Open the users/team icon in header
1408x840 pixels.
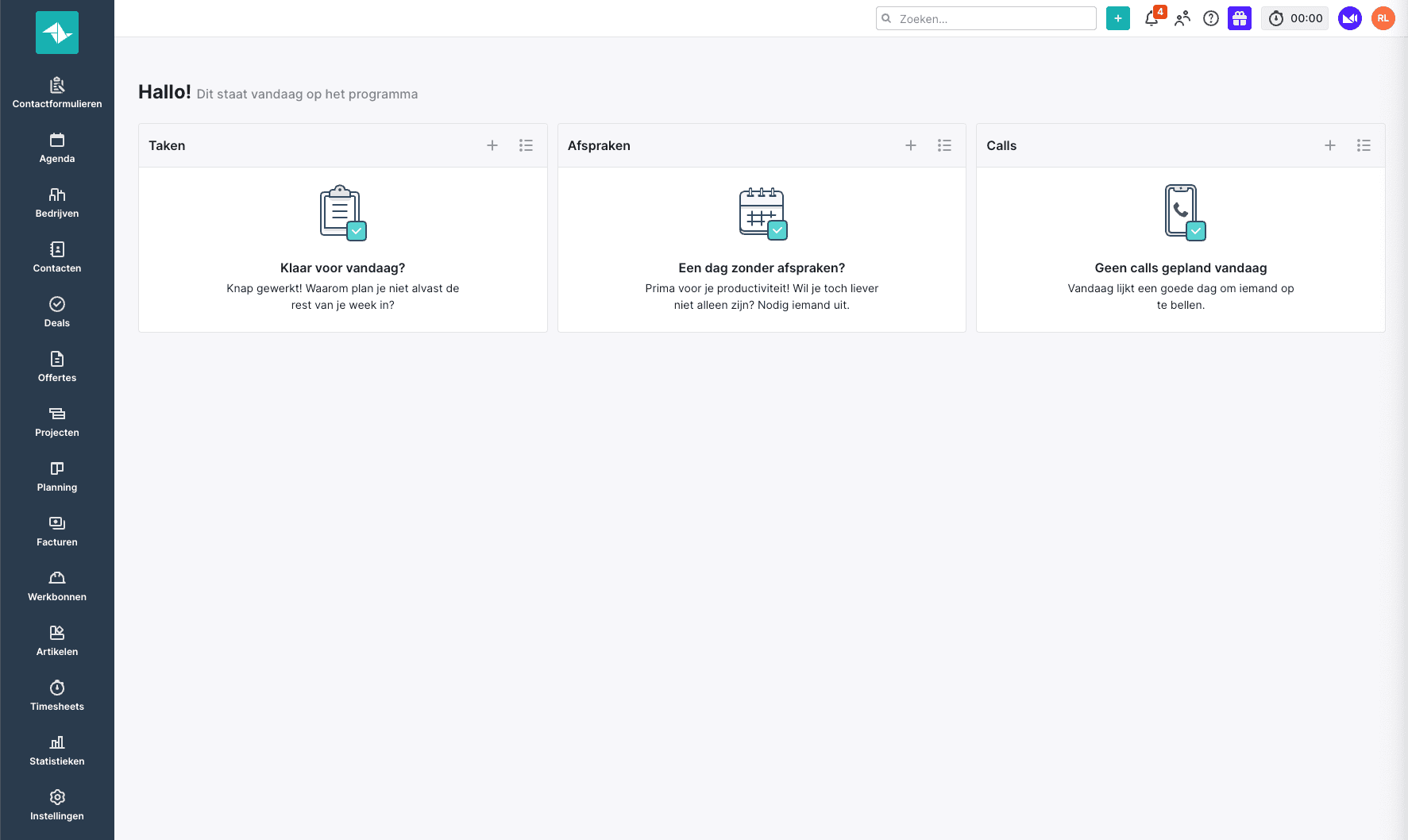coord(1182,18)
